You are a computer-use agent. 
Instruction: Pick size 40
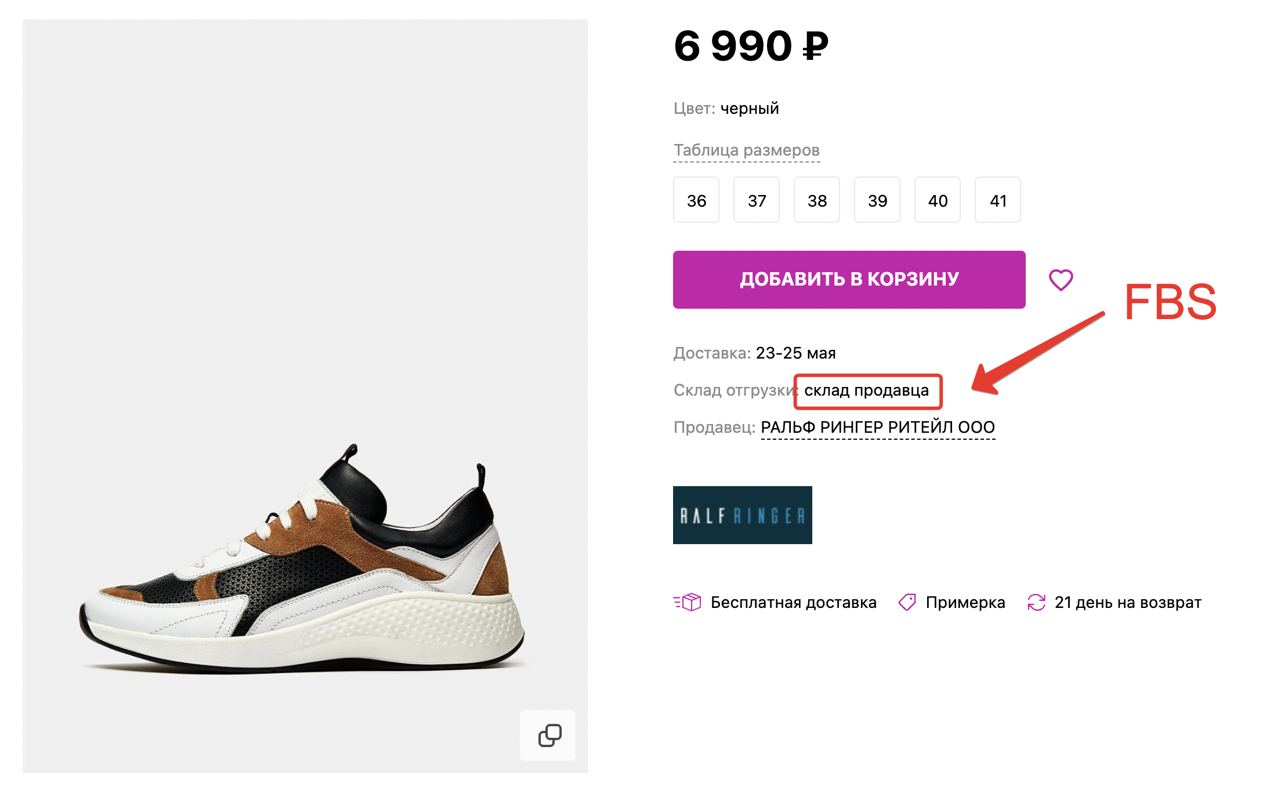(x=938, y=200)
